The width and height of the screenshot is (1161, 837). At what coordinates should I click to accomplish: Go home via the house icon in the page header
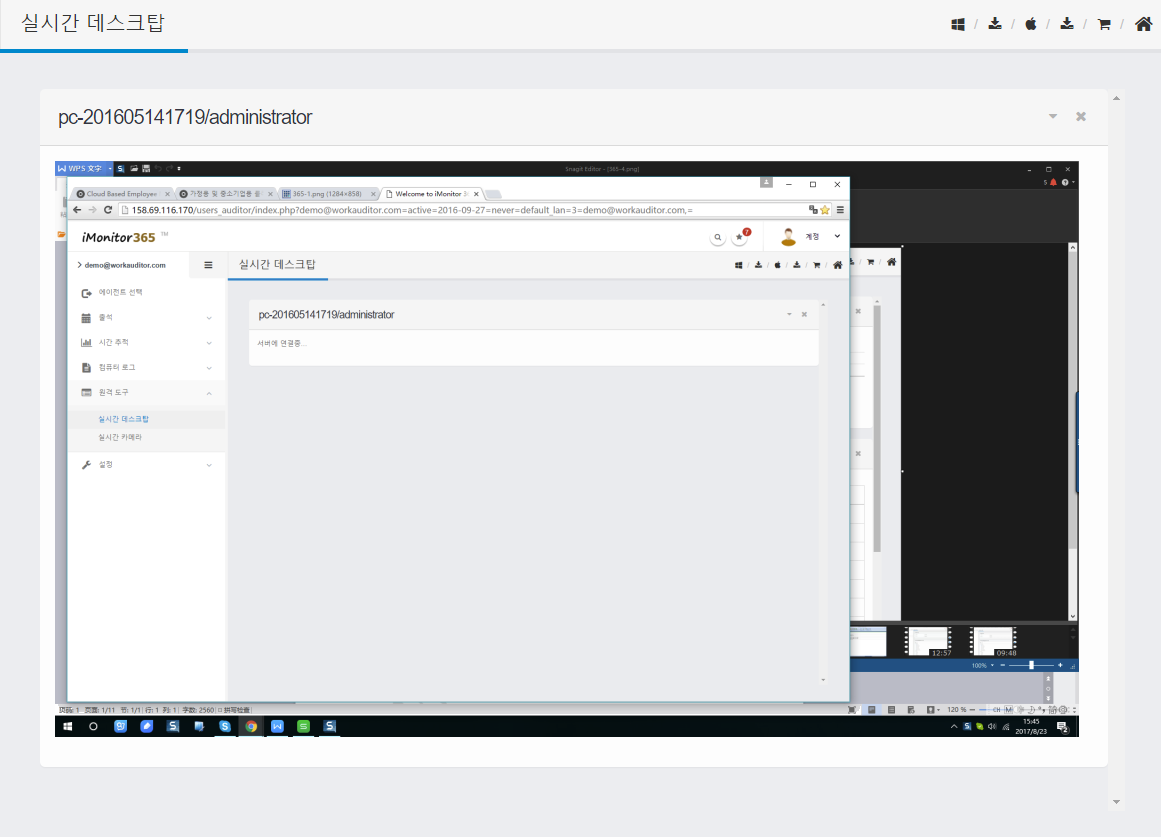pyautogui.click(x=1144, y=24)
